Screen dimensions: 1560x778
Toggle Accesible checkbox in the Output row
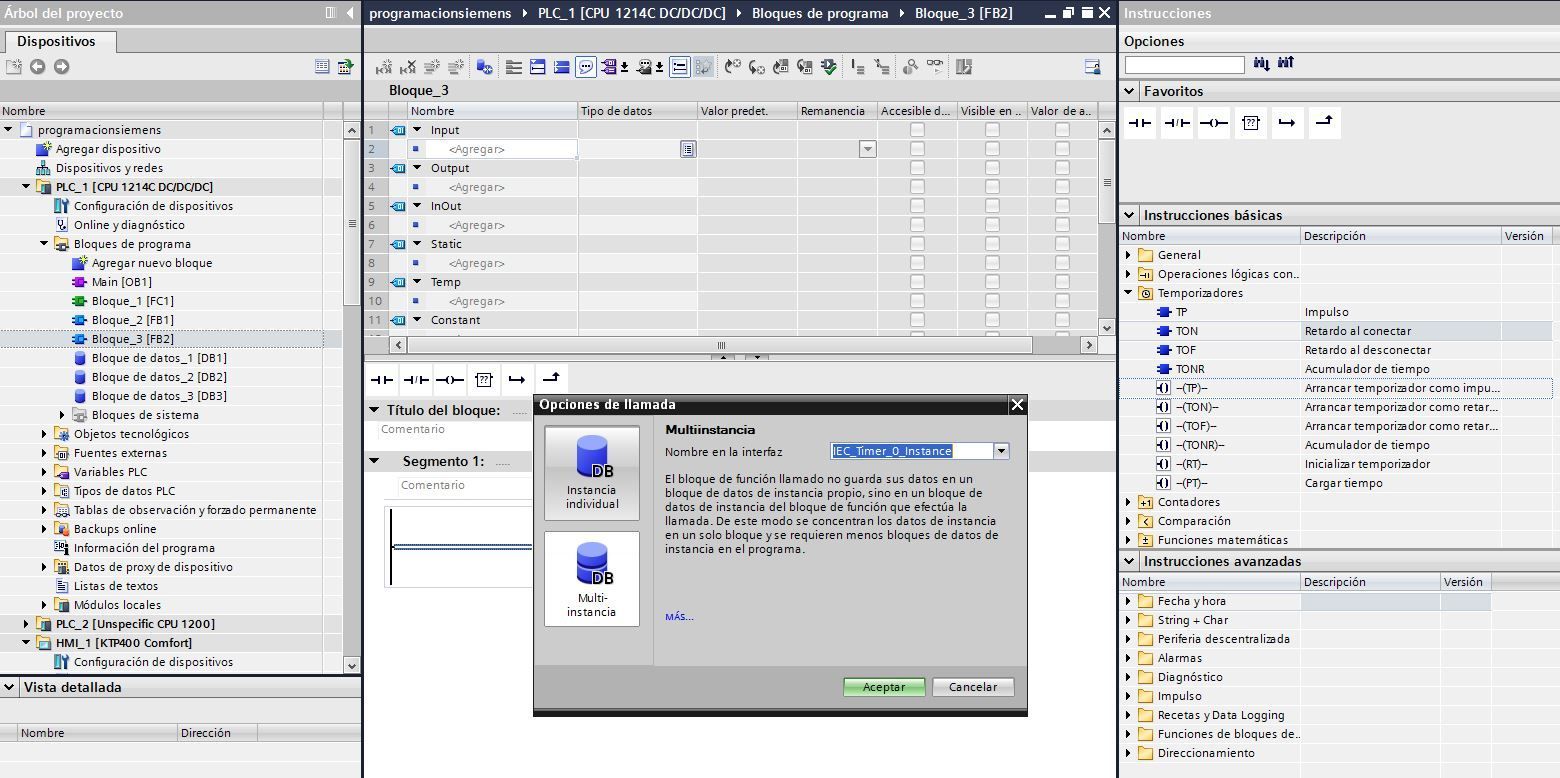tap(917, 168)
